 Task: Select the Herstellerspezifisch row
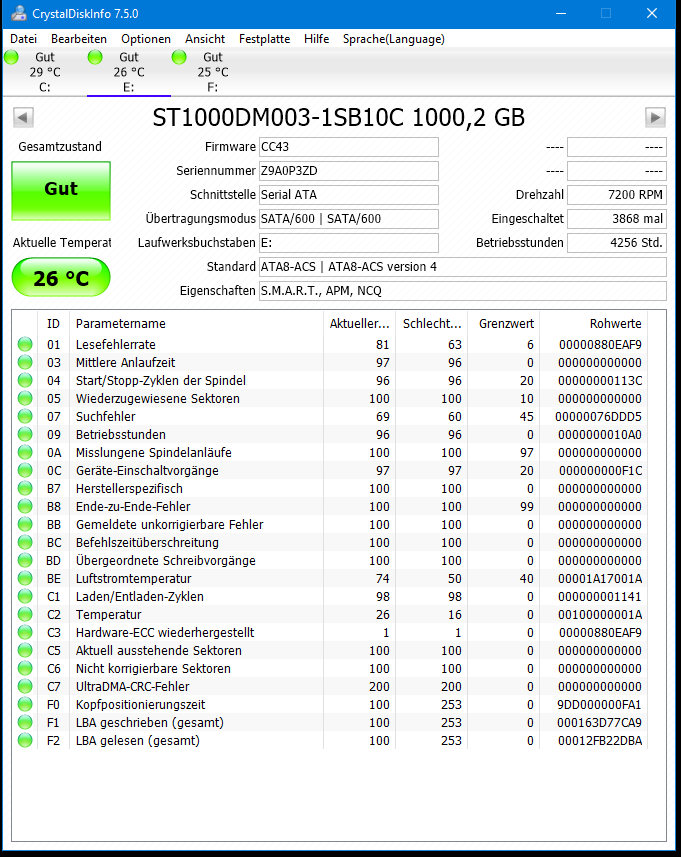click(330, 489)
